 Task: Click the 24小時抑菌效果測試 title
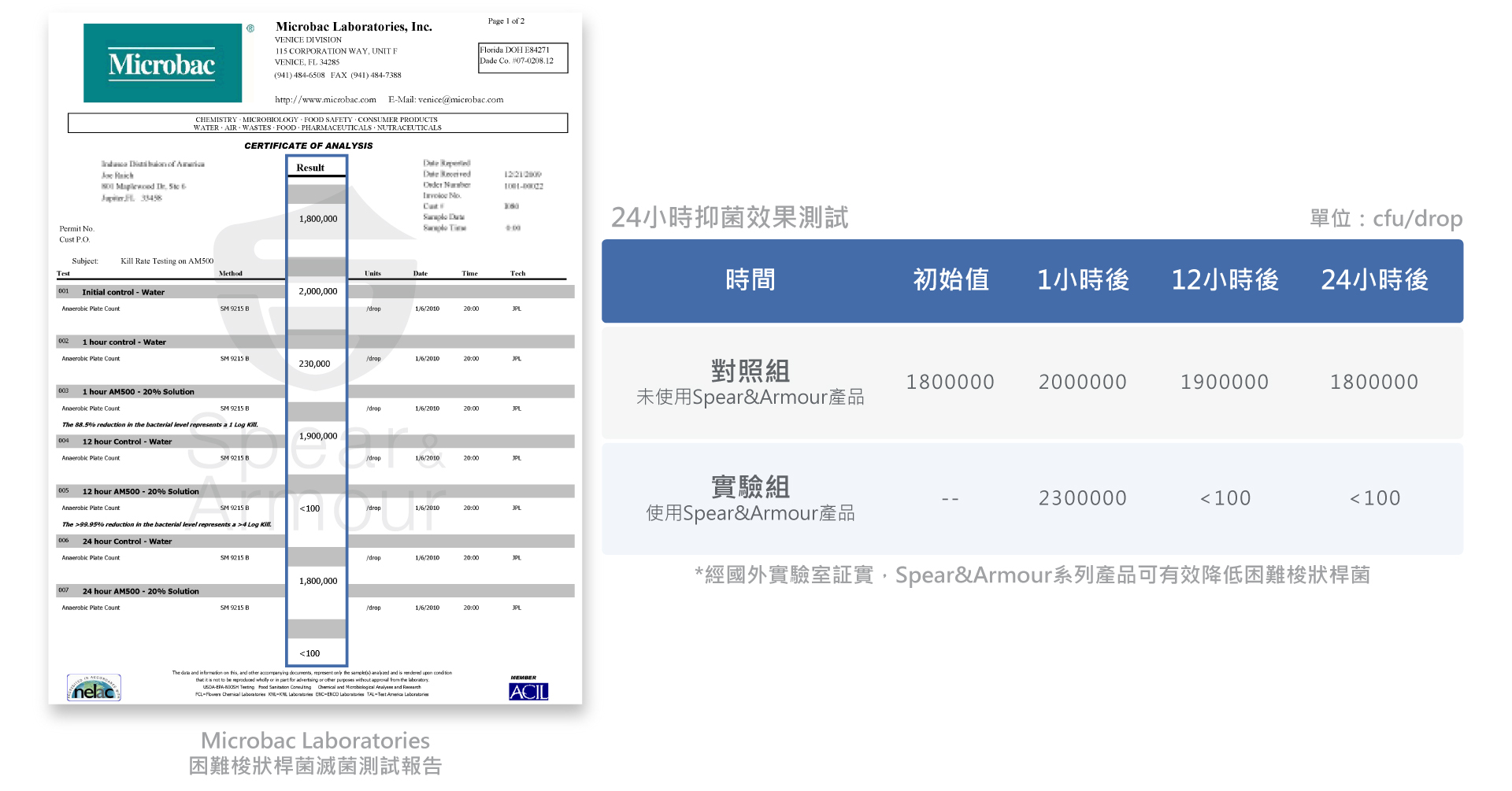click(x=729, y=217)
